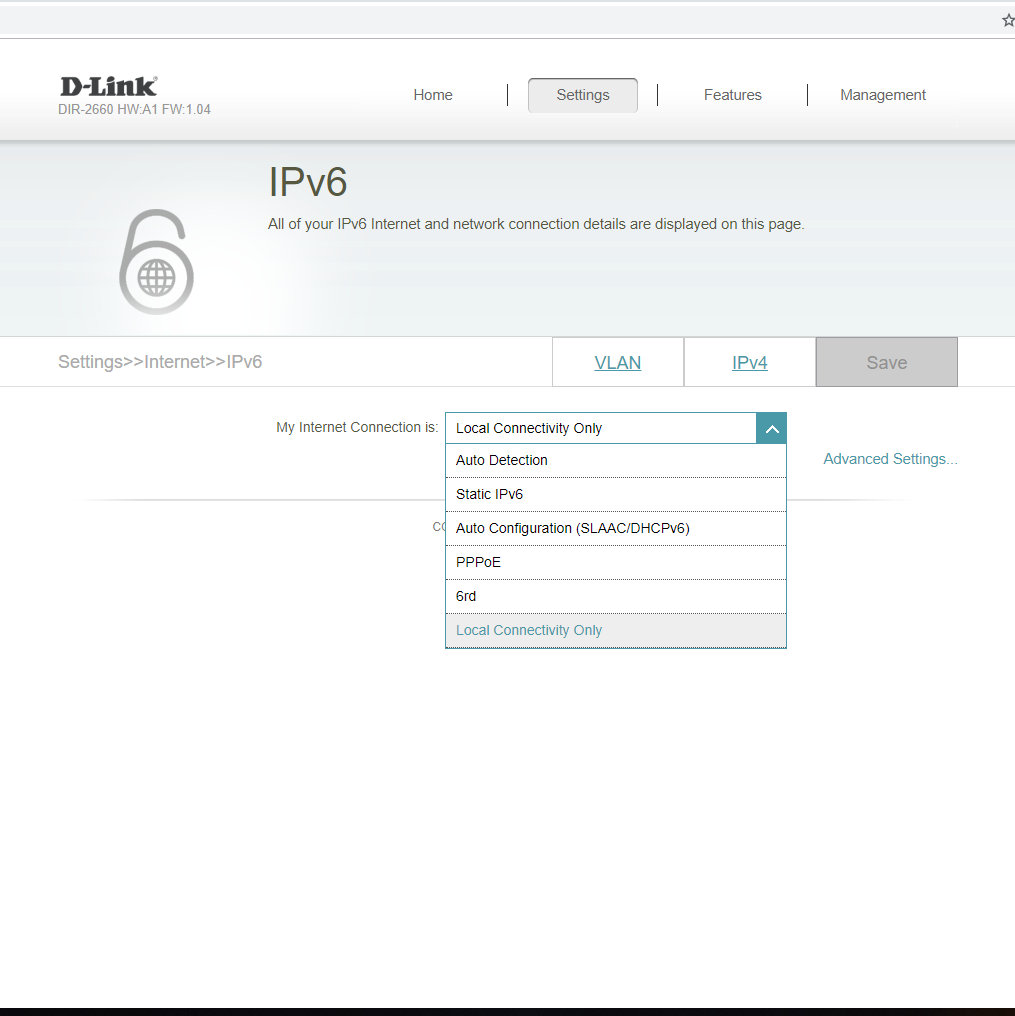The height and width of the screenshot is (1016, 1015).
Task: Switch to the IPv4 settings page
Action: pos(749,362)
